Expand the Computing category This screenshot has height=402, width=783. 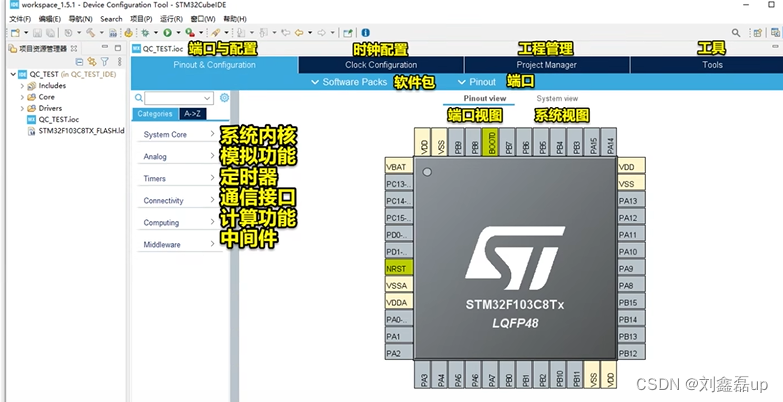click(179, 222)
